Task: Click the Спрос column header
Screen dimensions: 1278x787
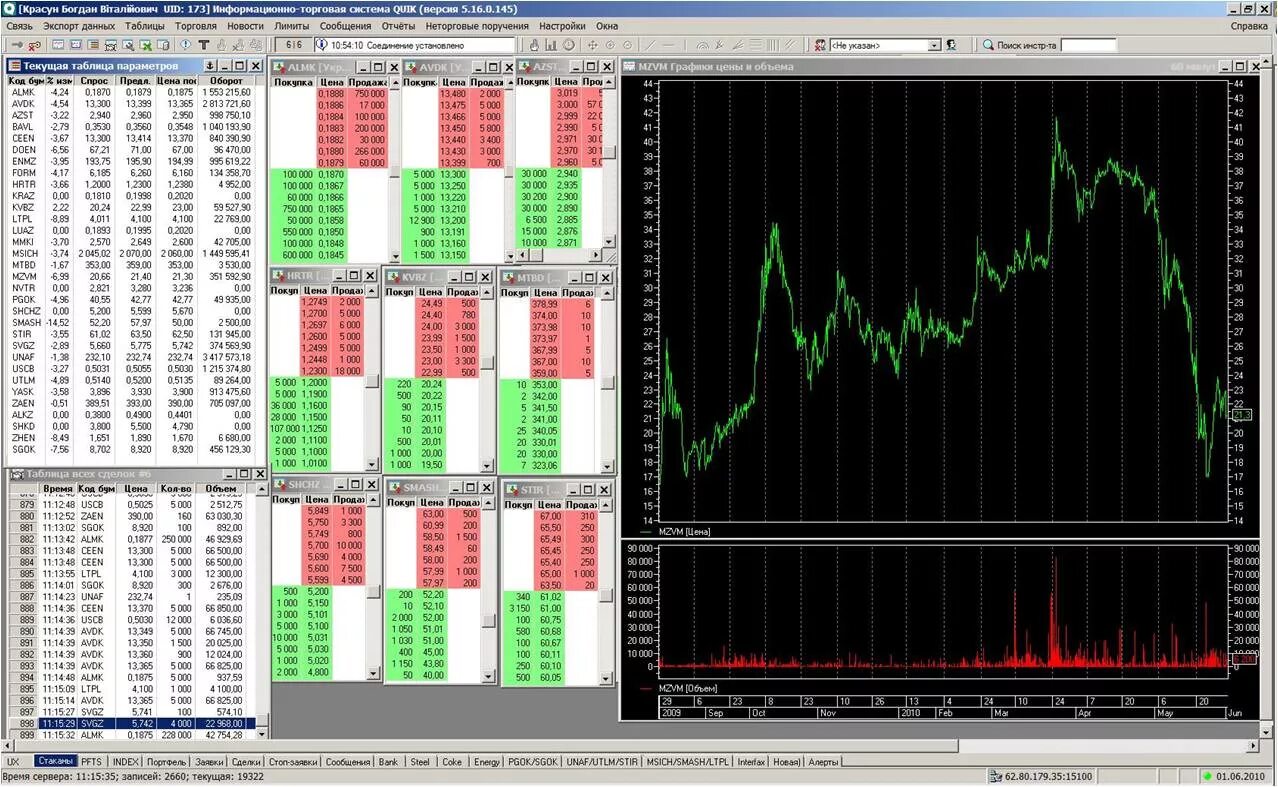Action: coord(95,80)
